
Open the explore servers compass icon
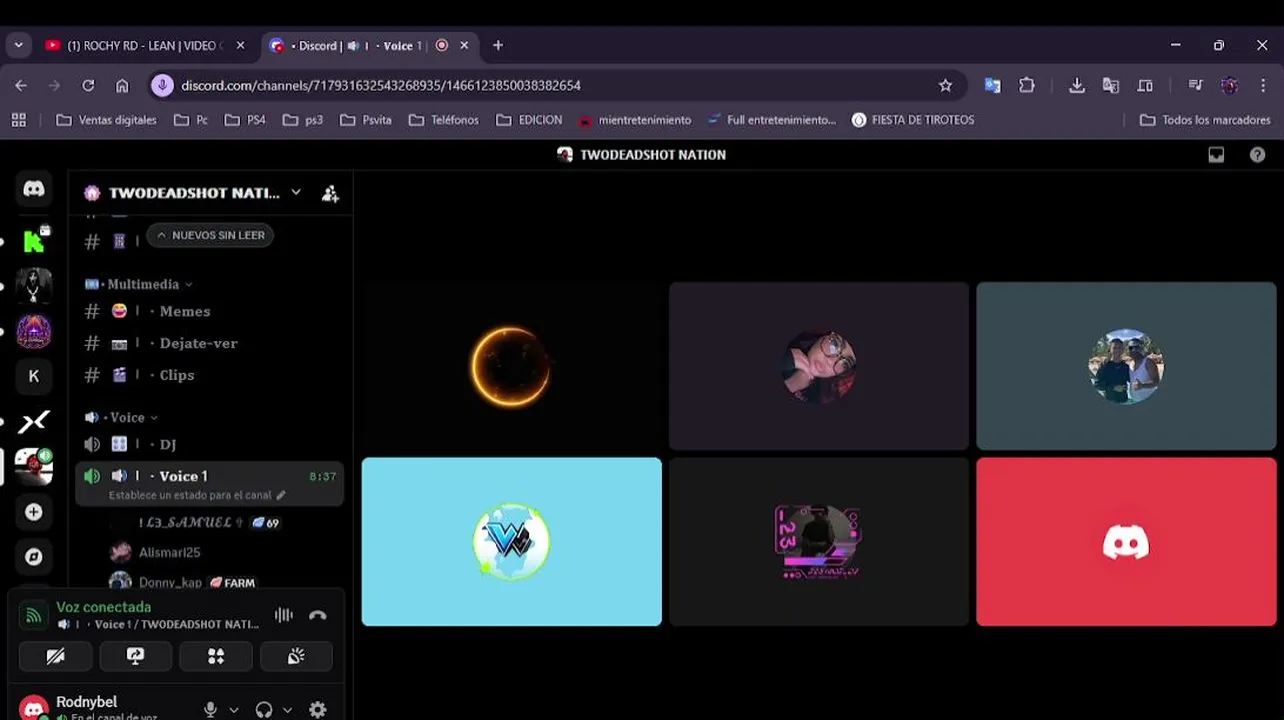click(x=34, y=557)
